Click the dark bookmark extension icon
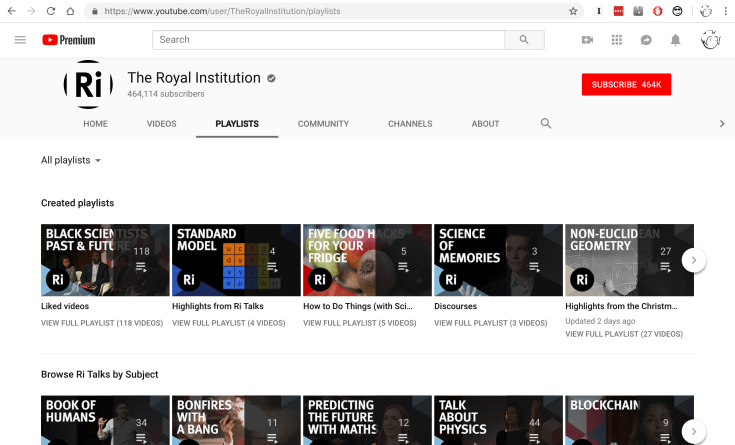The height and width of the screenshot is (445, 735). click(x=638, y=11)
